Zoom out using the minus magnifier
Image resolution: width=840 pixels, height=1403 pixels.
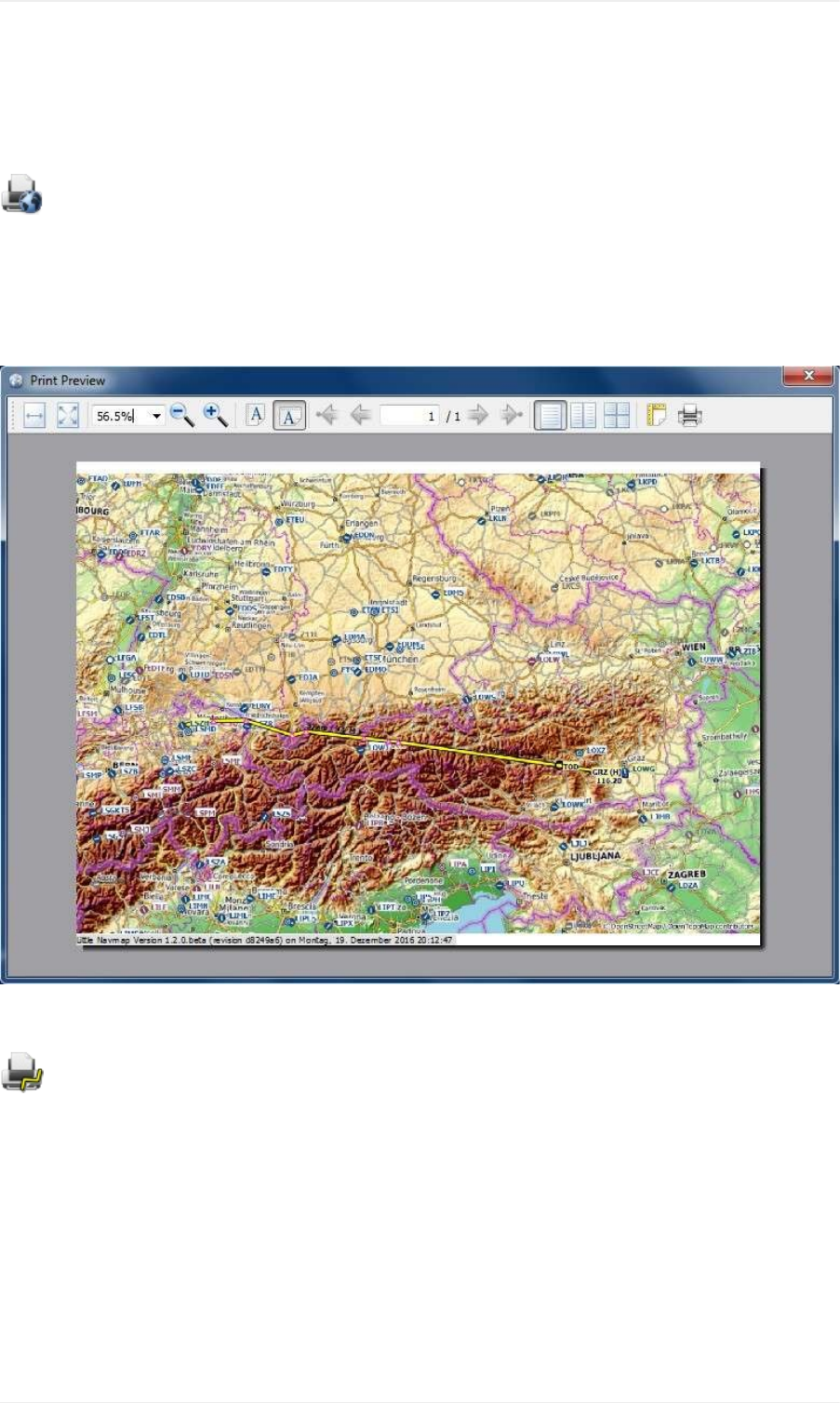point(182,415)
